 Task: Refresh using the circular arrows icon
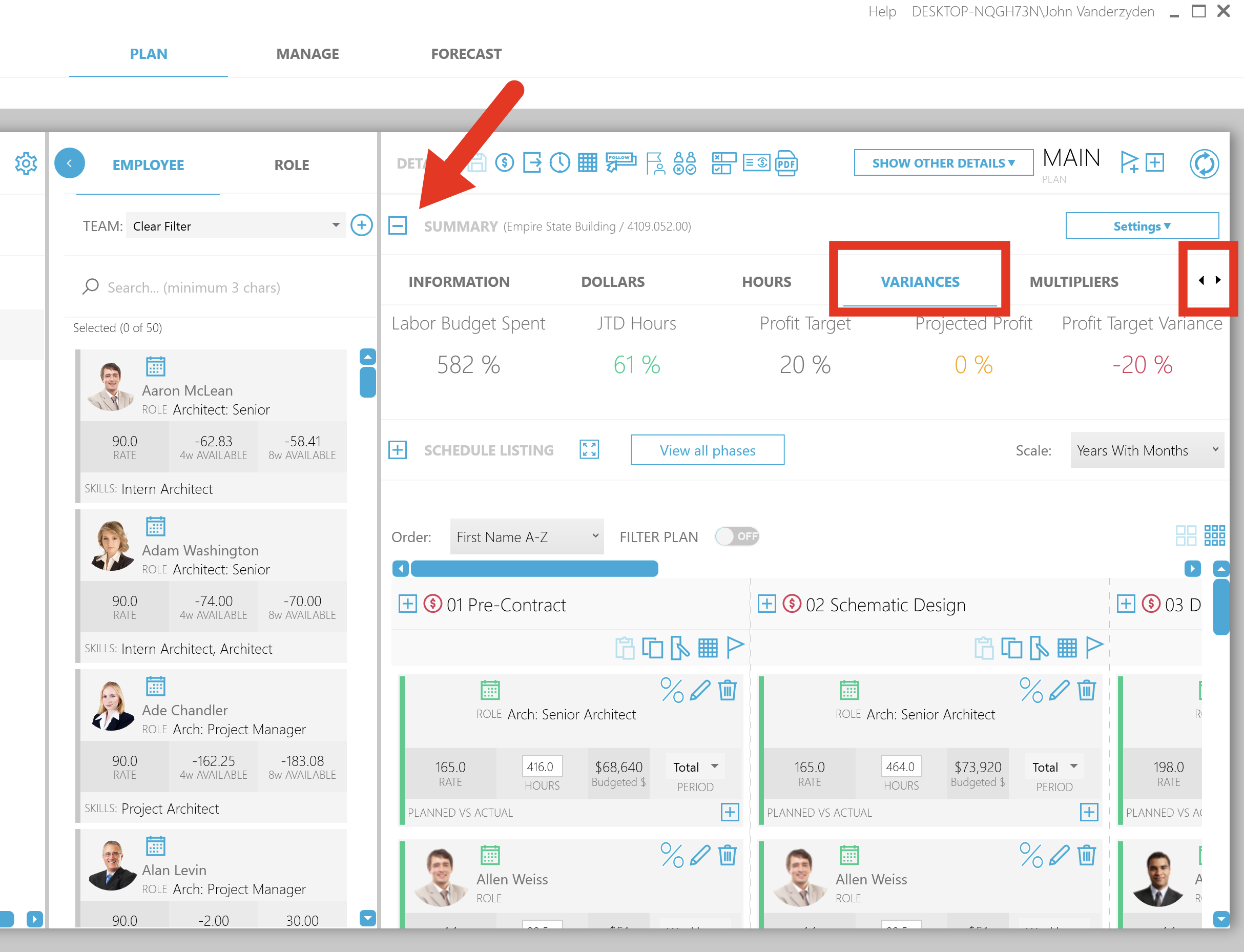click(x=1204, y=164)
